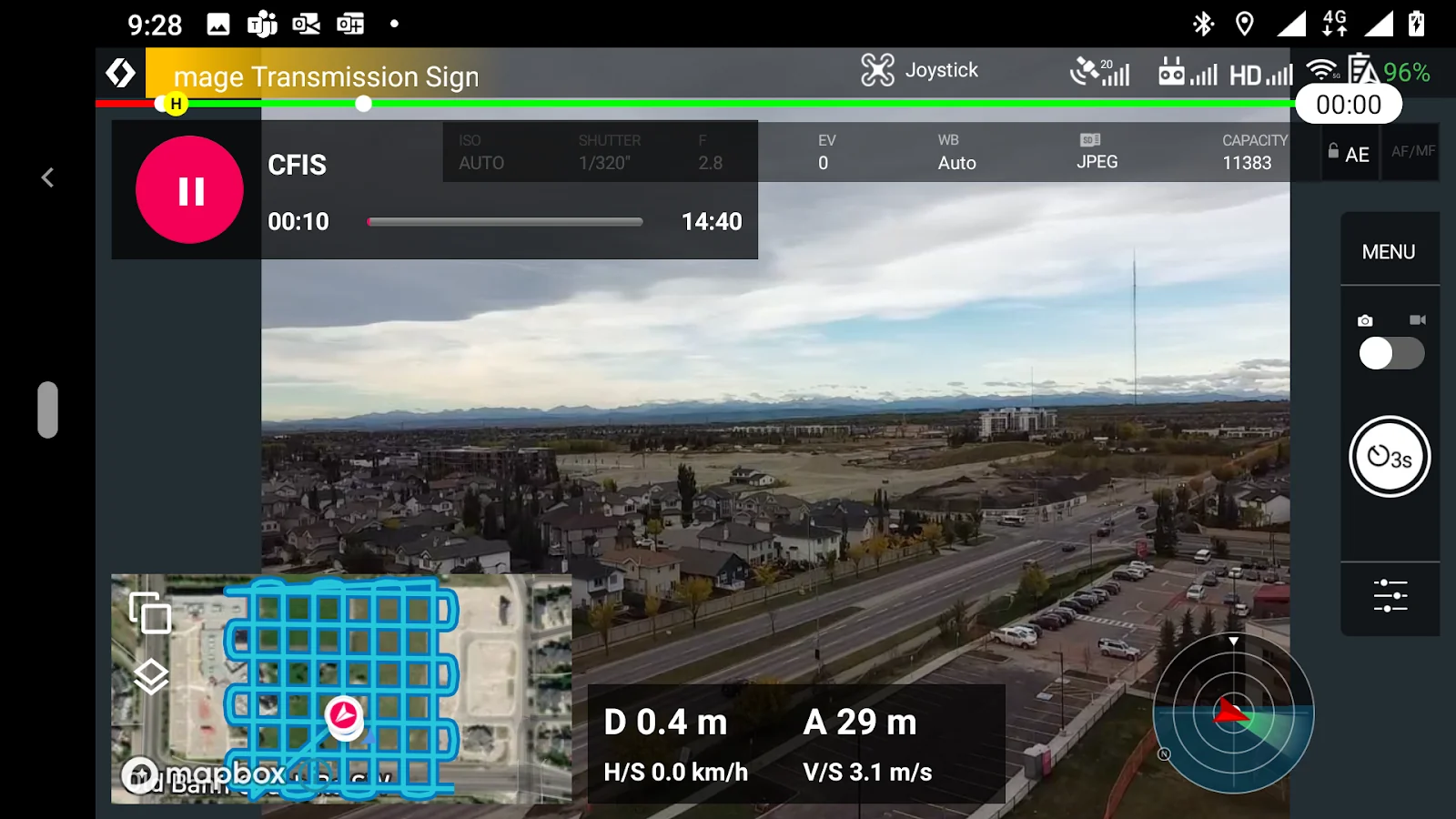Image resolution: width=1456 pixels, height=819 pixels.
Task: Open camera adjustment sliders settings
Action: tap(1390, 596)
